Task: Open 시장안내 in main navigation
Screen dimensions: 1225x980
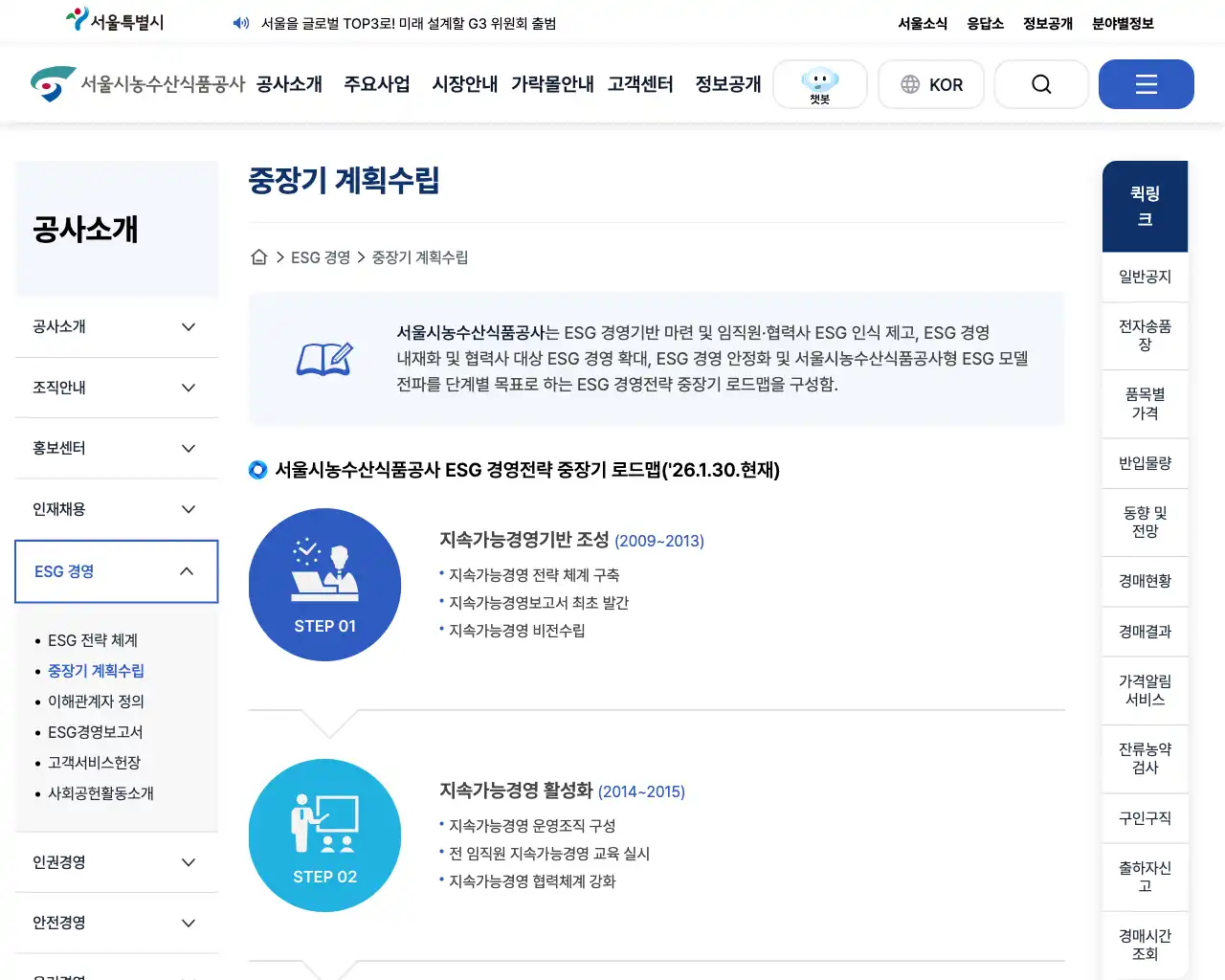Action: [465, 84]
